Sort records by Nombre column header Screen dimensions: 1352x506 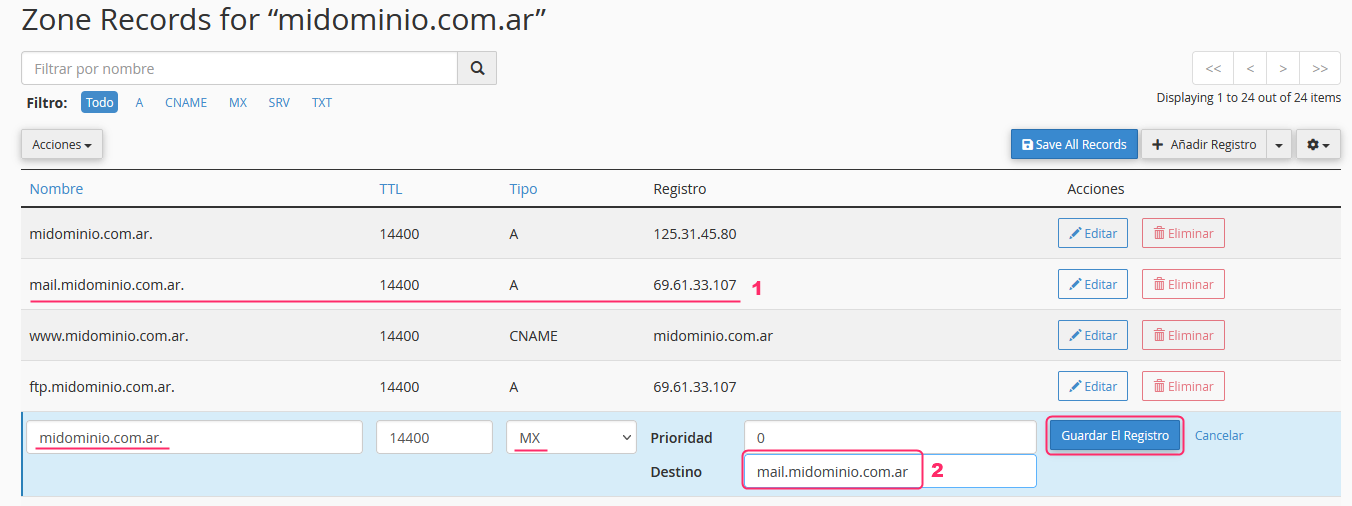[x=56, y=189]
